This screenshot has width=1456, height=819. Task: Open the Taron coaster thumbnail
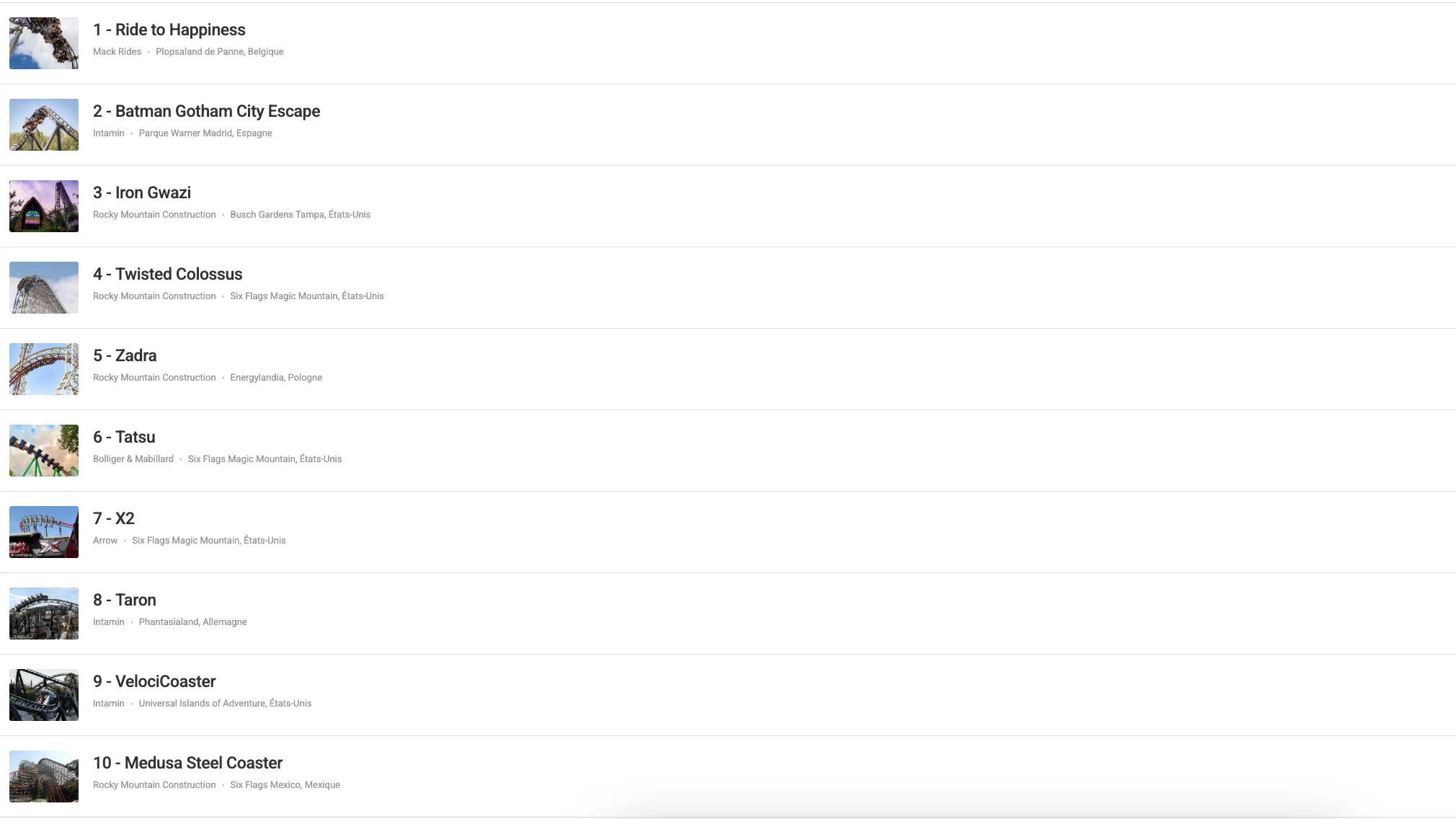44,614
